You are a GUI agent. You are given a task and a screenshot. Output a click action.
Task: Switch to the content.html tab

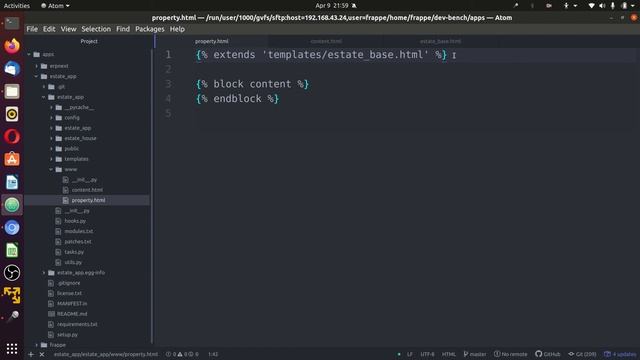tap(326, 41)
